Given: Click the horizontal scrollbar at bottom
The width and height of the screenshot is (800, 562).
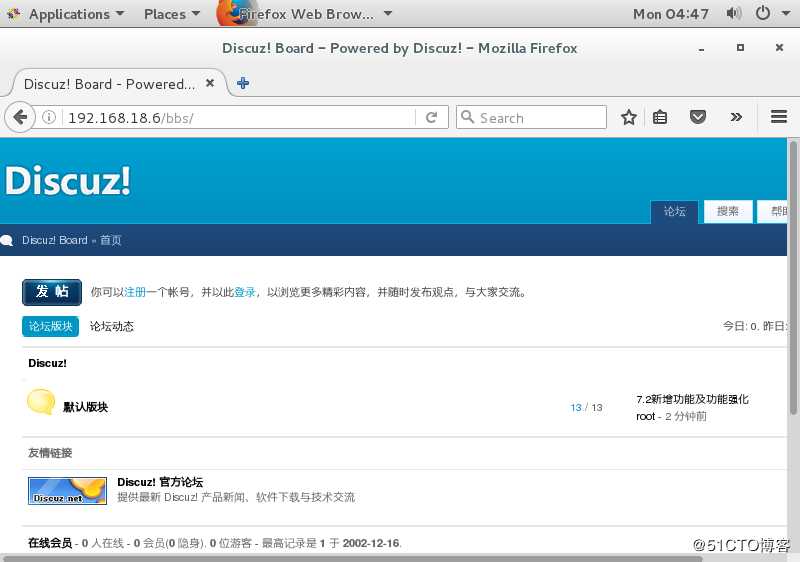Looking at the screenshot, I should tap(352, 558).
